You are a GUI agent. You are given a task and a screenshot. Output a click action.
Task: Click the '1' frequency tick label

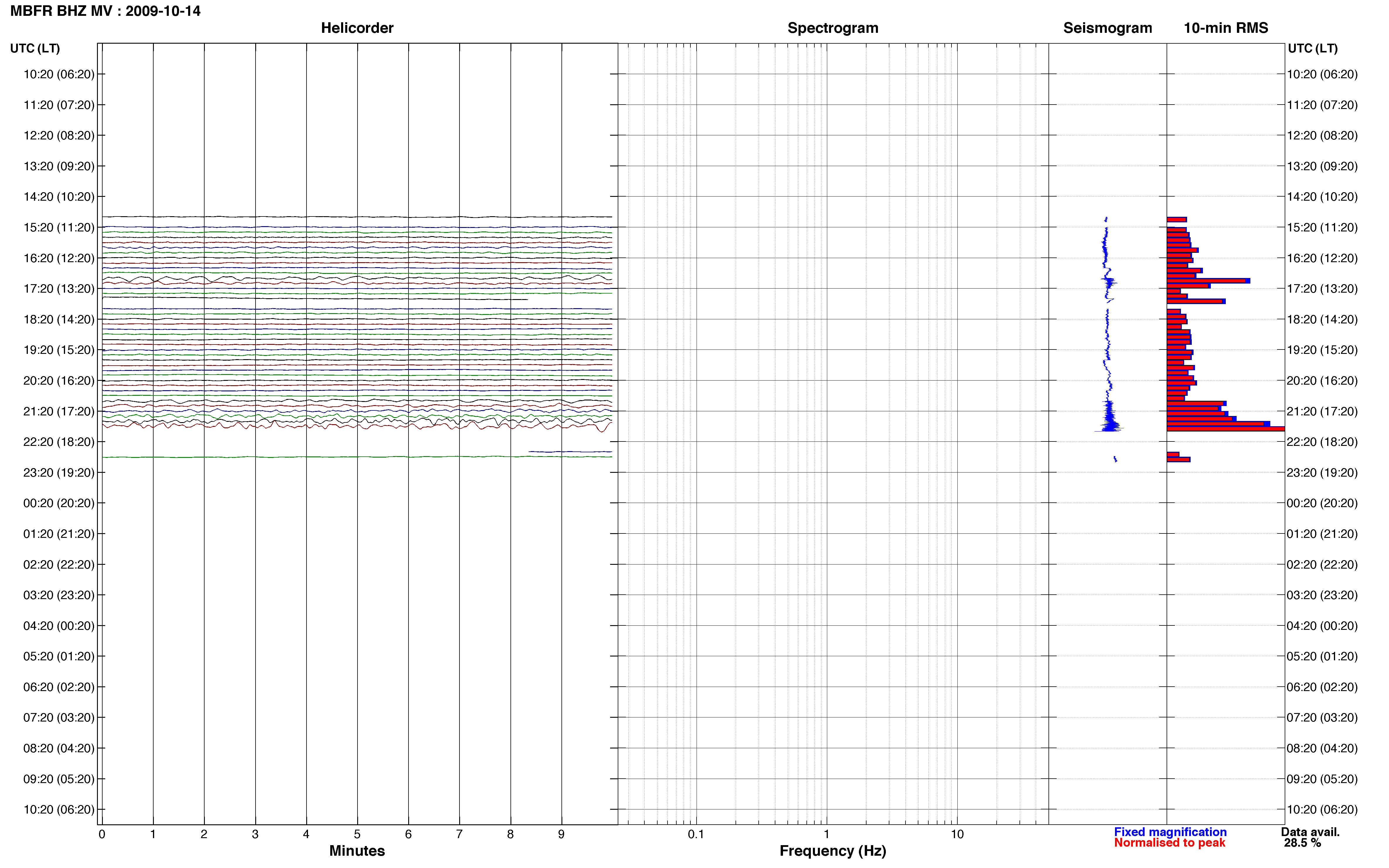coord(826,834)
